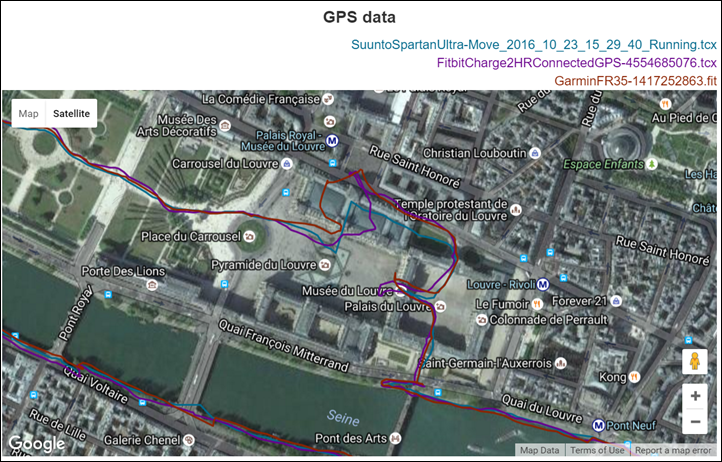Image resolution: width=722 pixels, height=462 pixels.
Task: Switch to Map view
Action: point(29,114)
